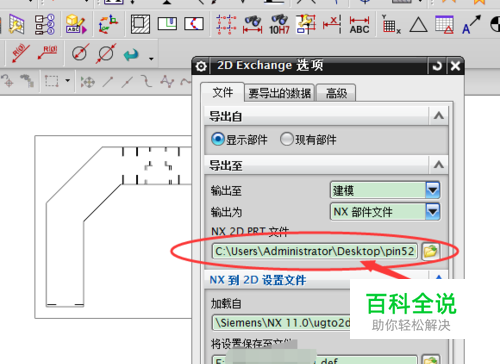Open the 输出为 NX 部件文件 dropdown
Screen dimensions: 500x364
(x=385, y=212)
